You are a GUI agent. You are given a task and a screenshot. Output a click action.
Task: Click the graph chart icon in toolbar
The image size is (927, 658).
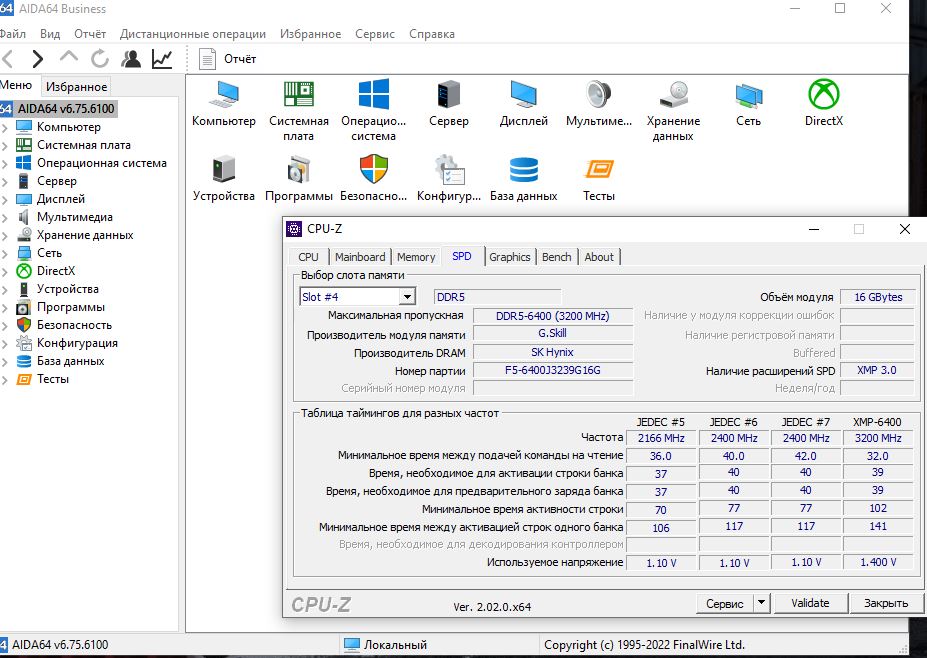(162, 59)
